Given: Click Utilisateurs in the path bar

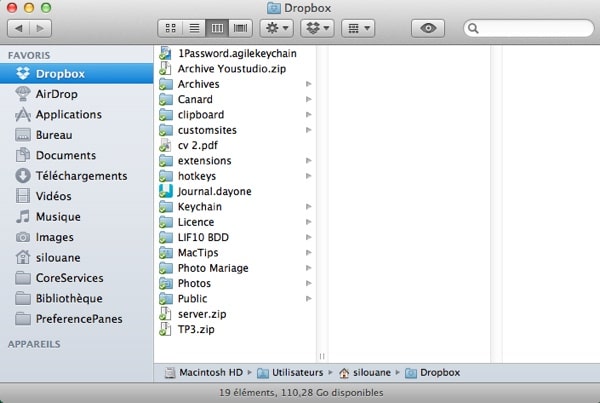Looking at the screenshot, I should click(296, 373).
